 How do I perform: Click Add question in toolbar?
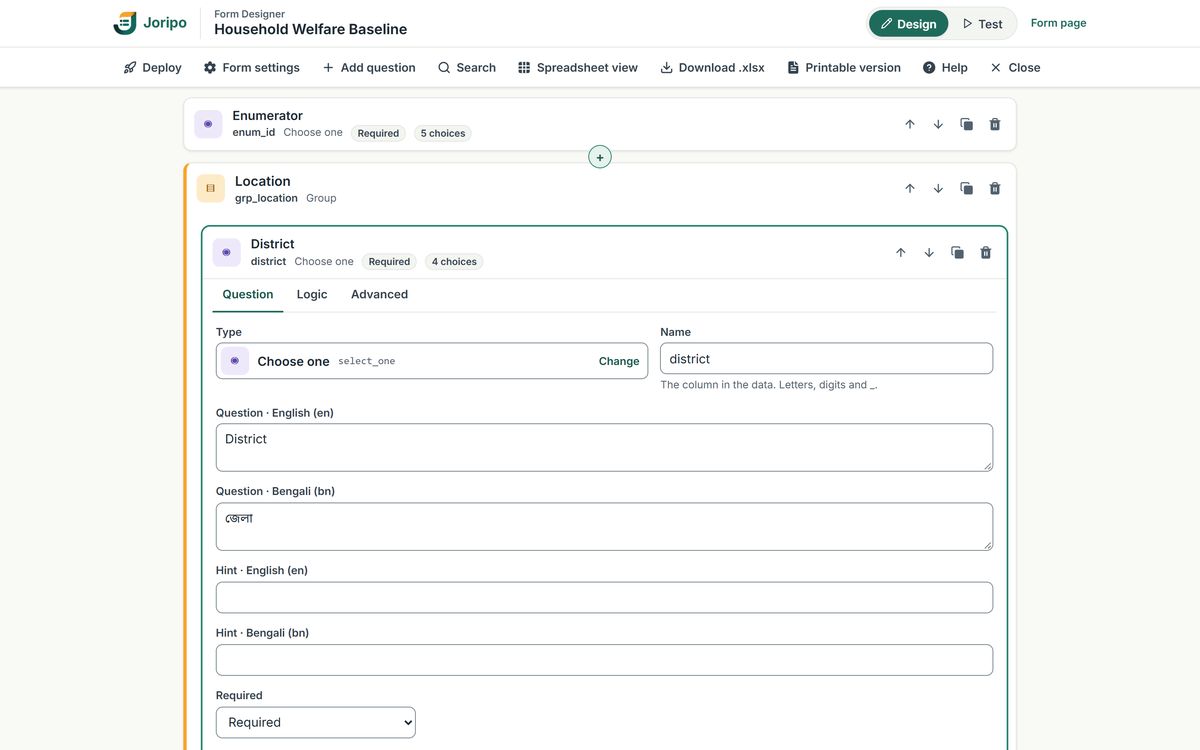point(368,68)
